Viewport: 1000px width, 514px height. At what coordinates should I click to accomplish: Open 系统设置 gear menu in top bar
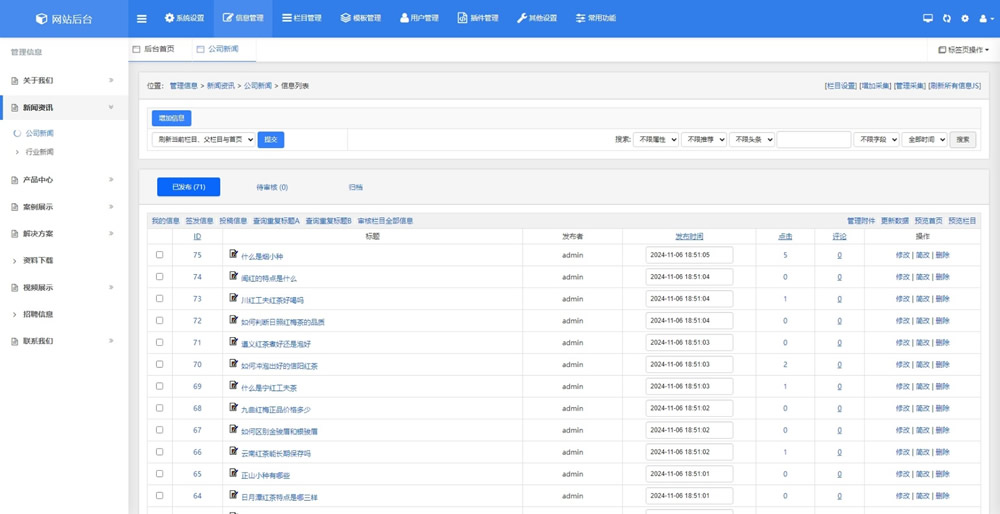[184, 18]
